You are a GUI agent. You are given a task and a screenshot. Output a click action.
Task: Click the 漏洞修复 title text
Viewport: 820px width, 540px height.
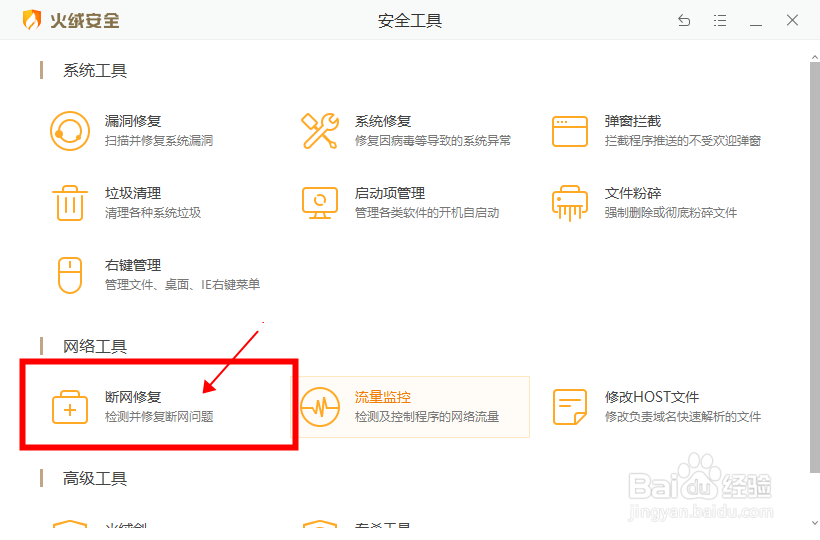(133, 121)
